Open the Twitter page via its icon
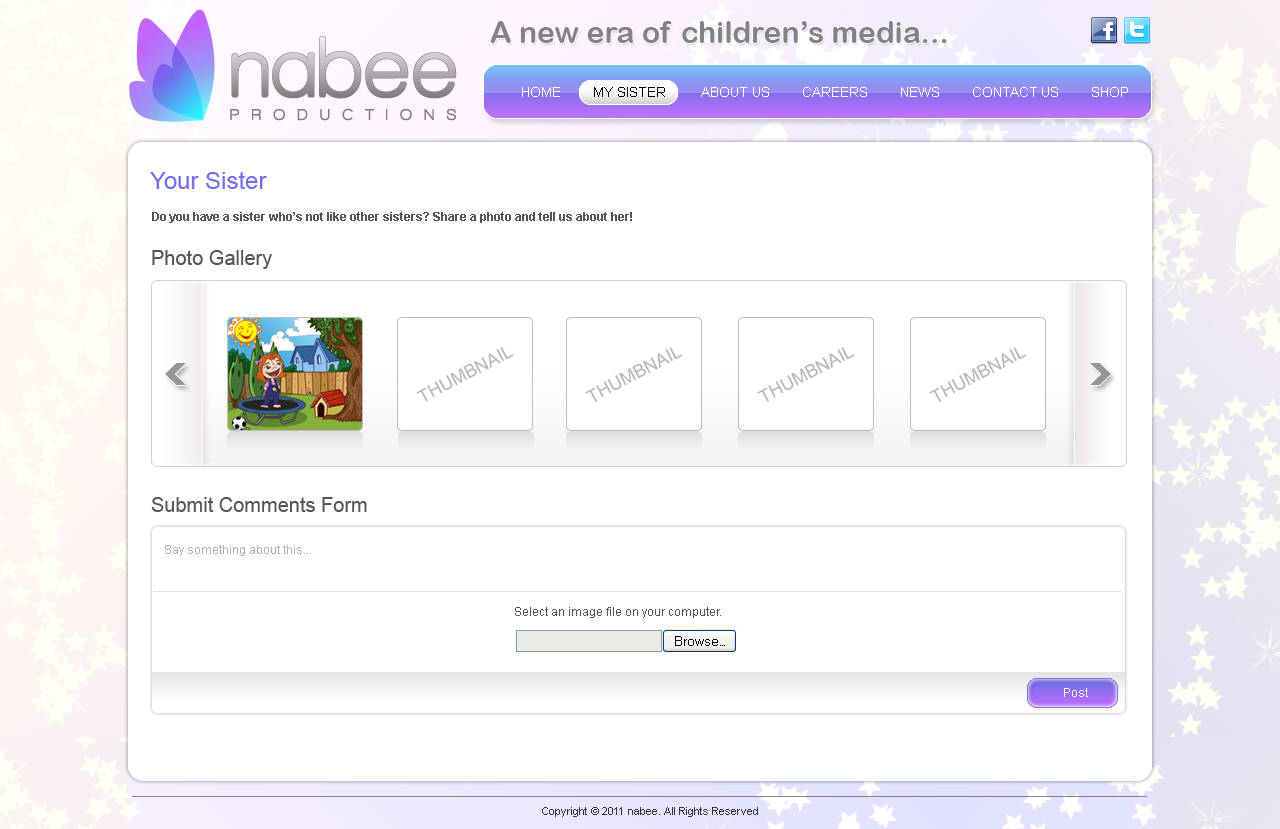 (x=1136, y=30)
